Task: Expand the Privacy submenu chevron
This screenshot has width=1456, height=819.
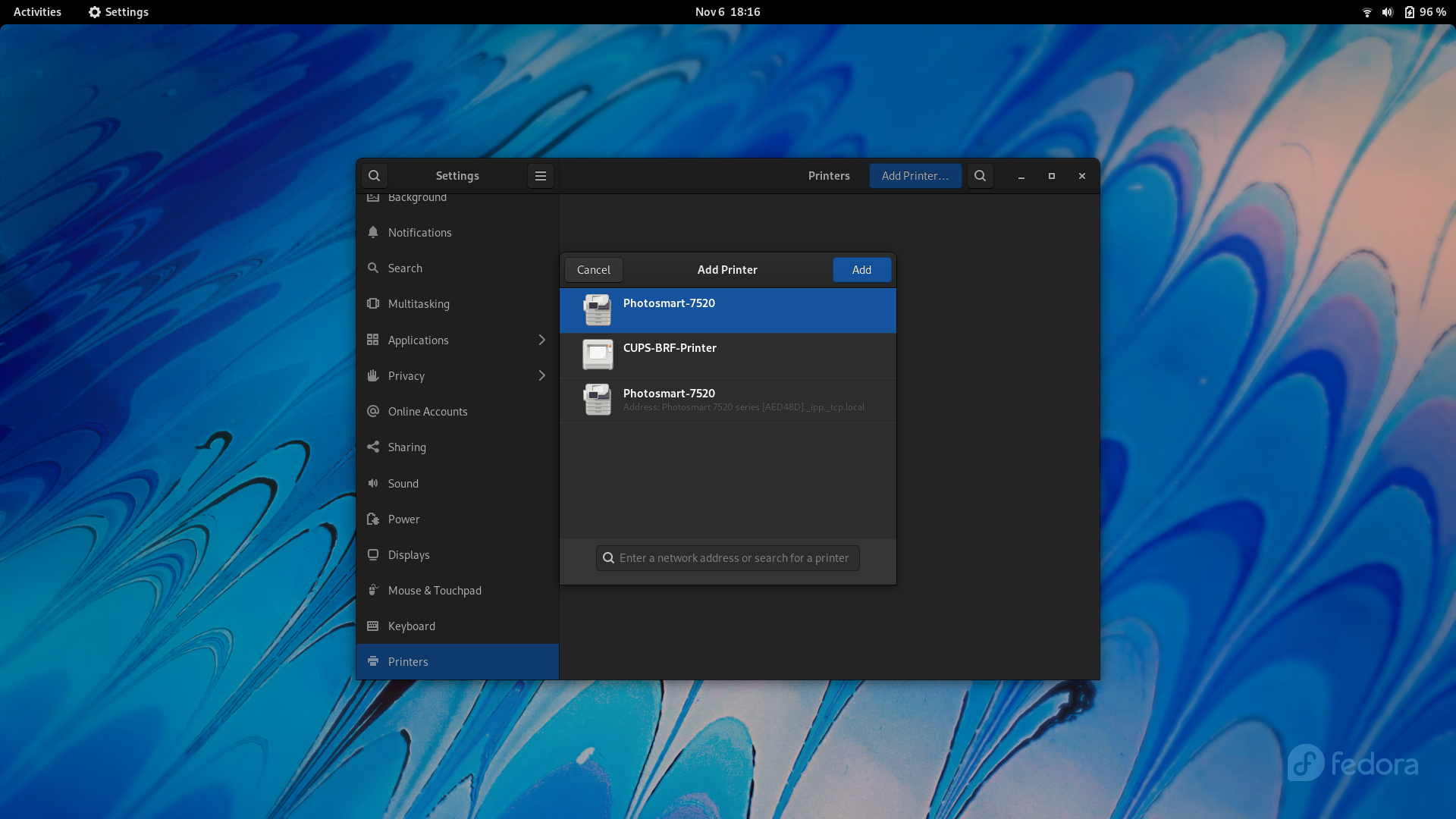Action: 541,375
